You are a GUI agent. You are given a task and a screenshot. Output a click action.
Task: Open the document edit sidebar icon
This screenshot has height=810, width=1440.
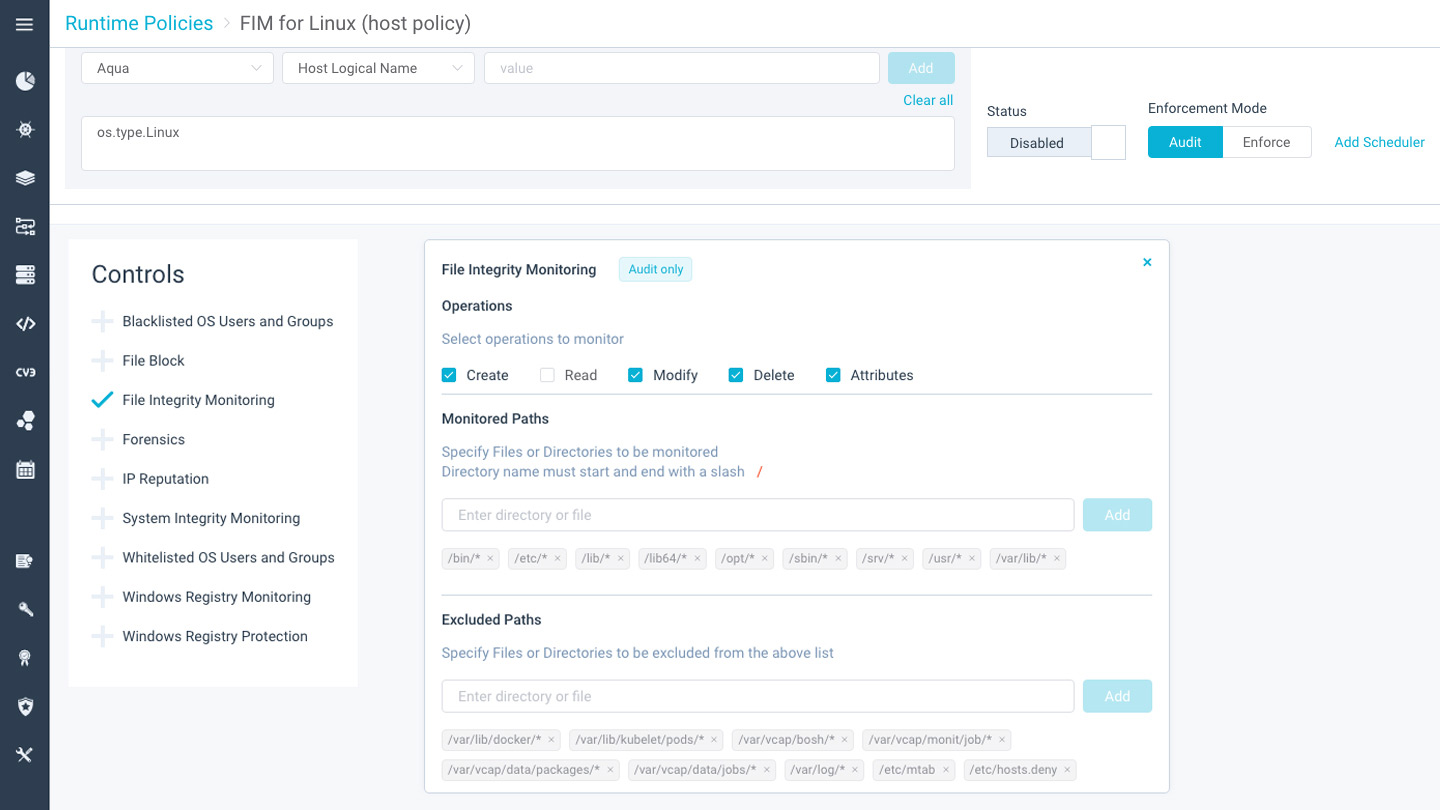point(25,561)
